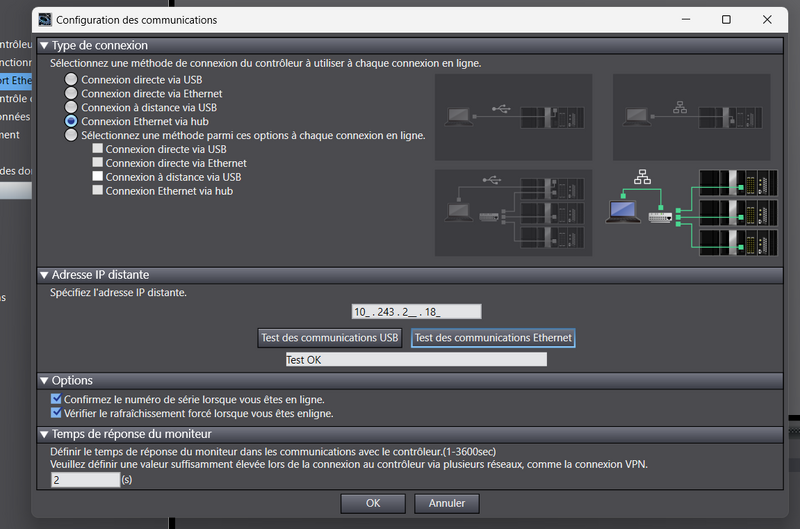
Task: Choose 'Connexion Ethernet via hub' radio button
Action: pos(71,121)
